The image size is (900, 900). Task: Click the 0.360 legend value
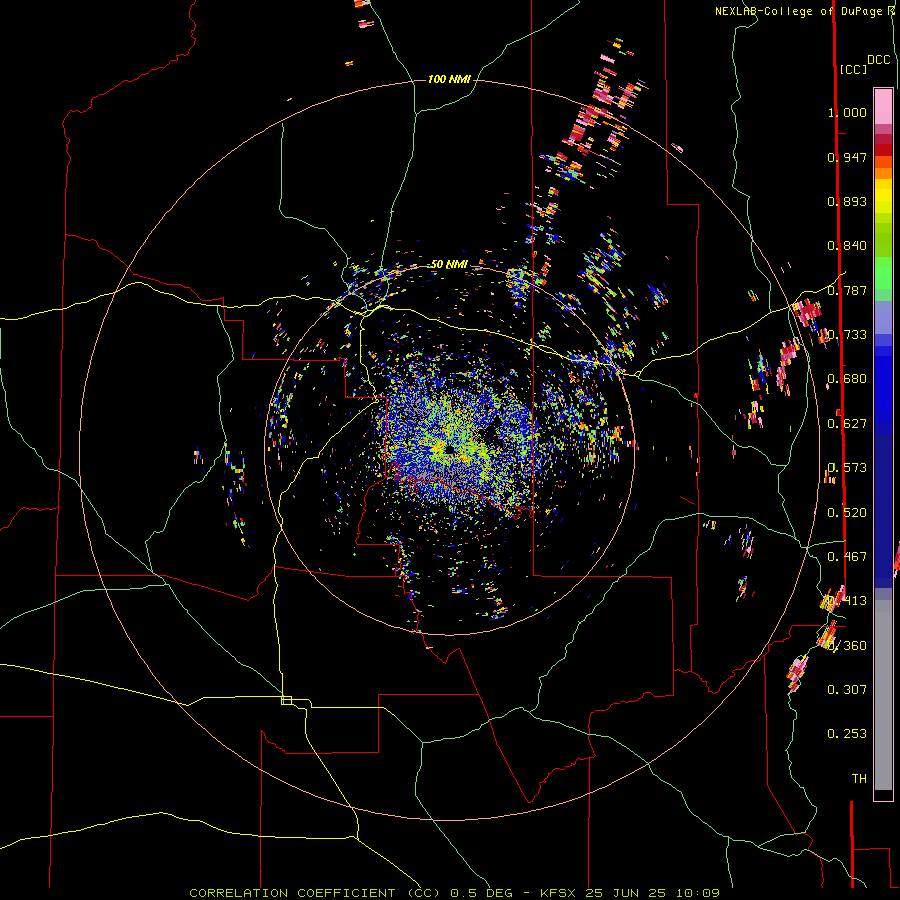[847, 646]
